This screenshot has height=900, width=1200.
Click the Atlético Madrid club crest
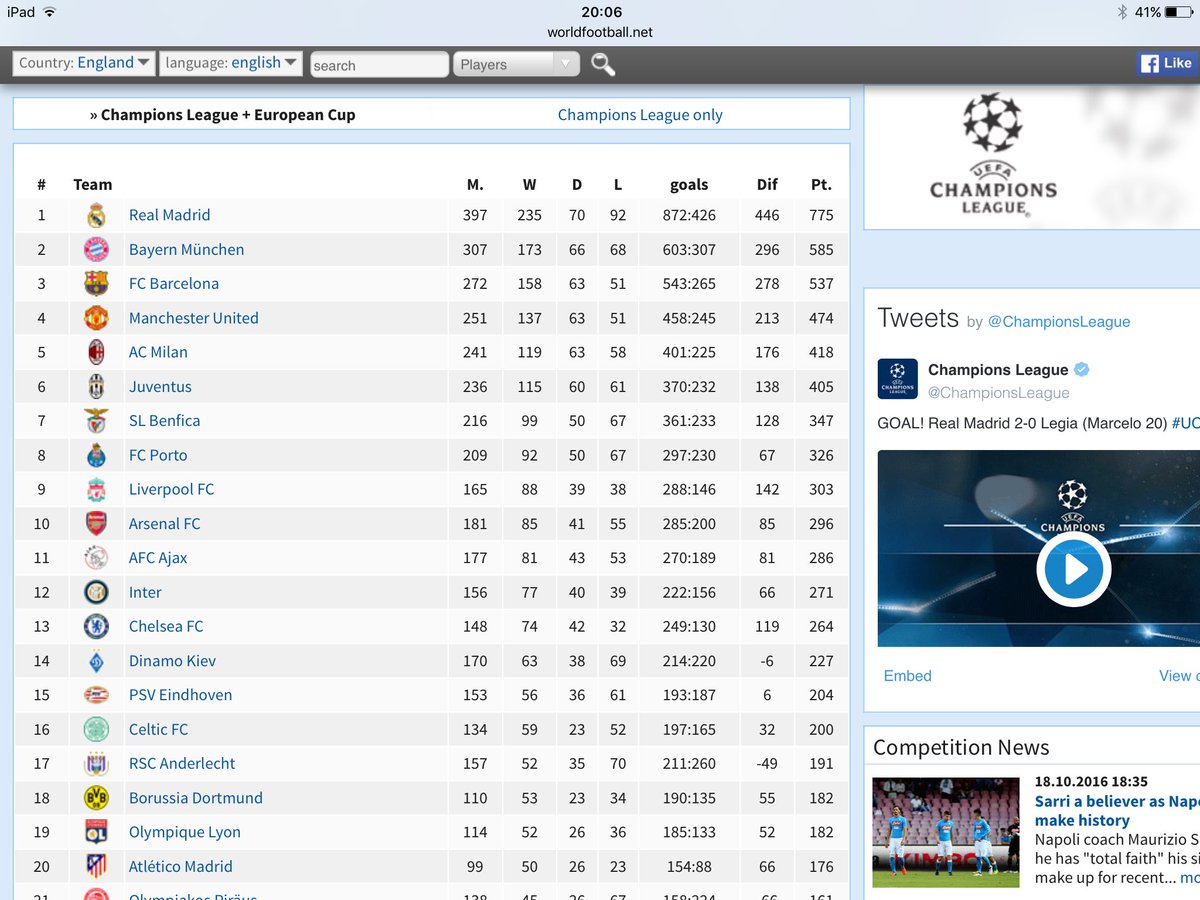[x=96, y=866]
